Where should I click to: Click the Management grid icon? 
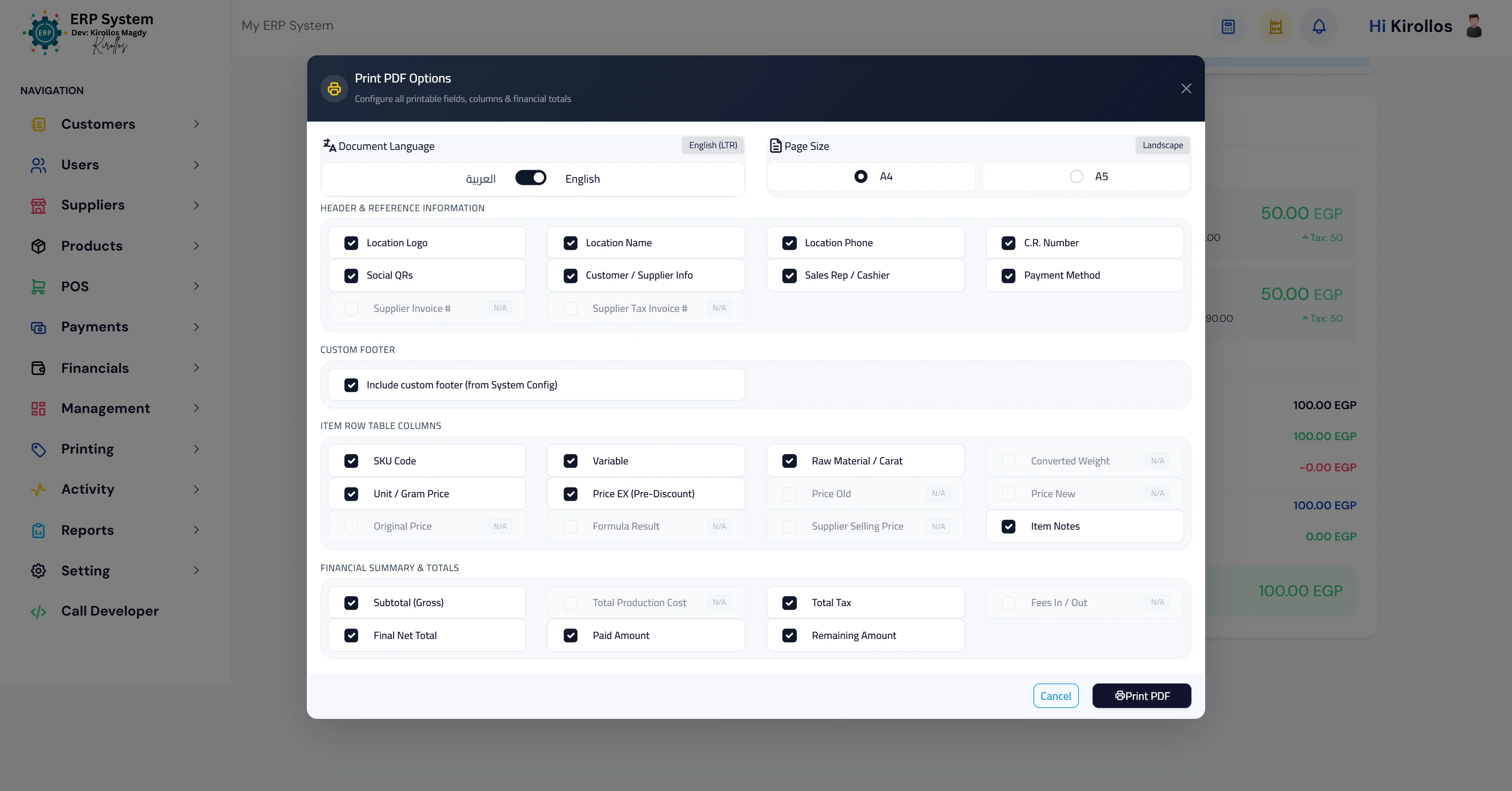click(x=38, y=408)
